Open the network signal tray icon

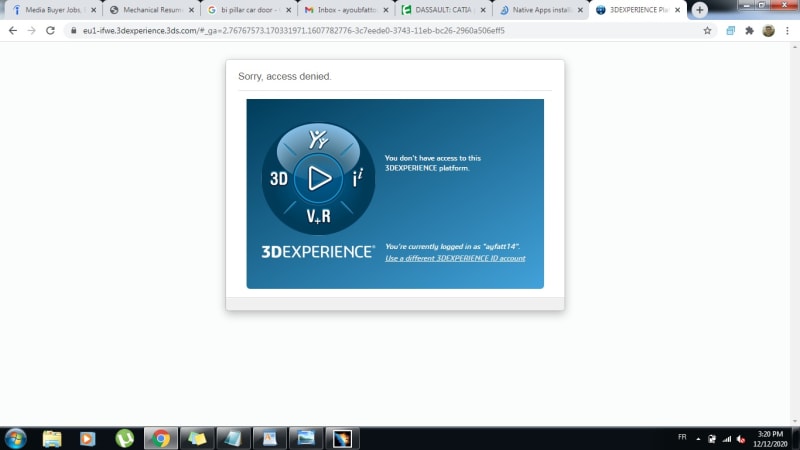pos(727,439)
